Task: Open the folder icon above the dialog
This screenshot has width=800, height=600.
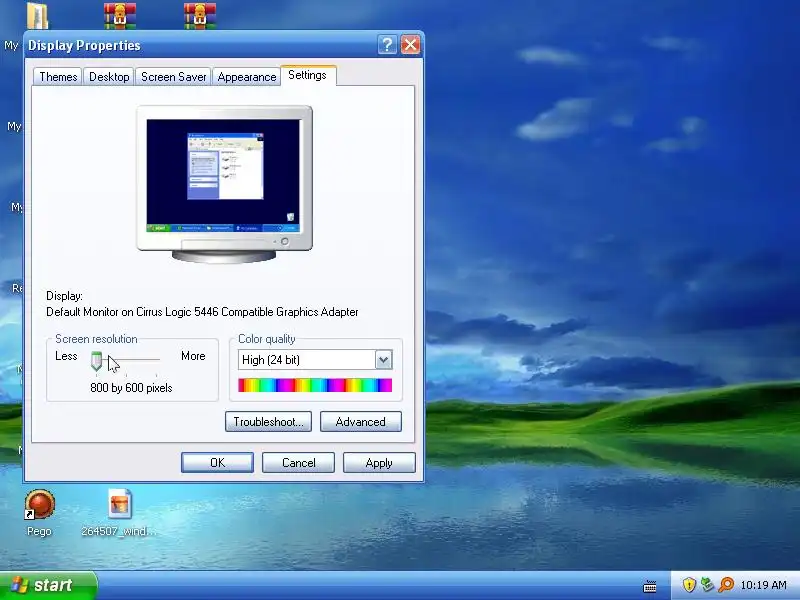Action: pyautogui.click(x=38, y=15)
